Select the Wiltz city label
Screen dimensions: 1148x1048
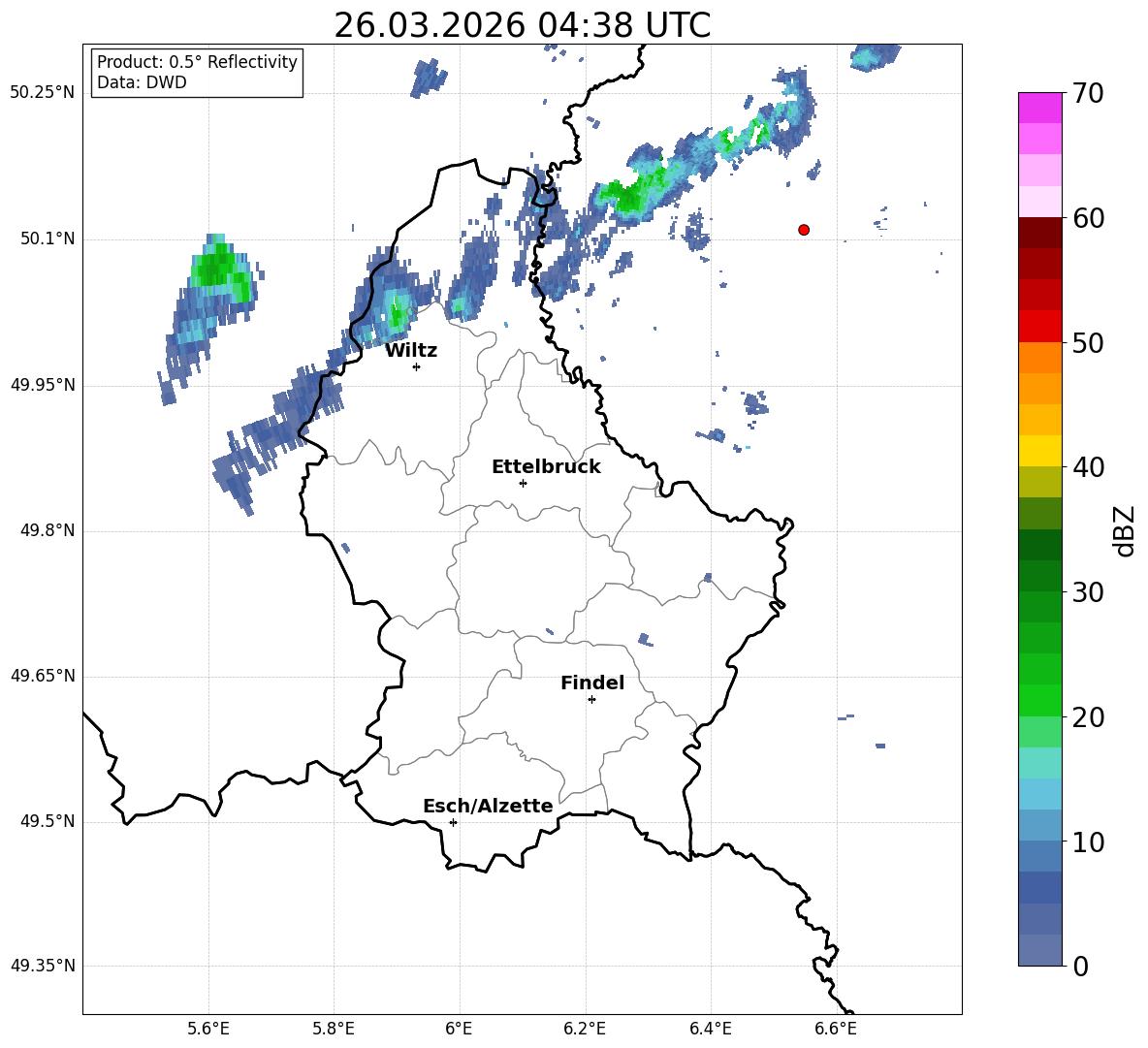pos(411,351)
